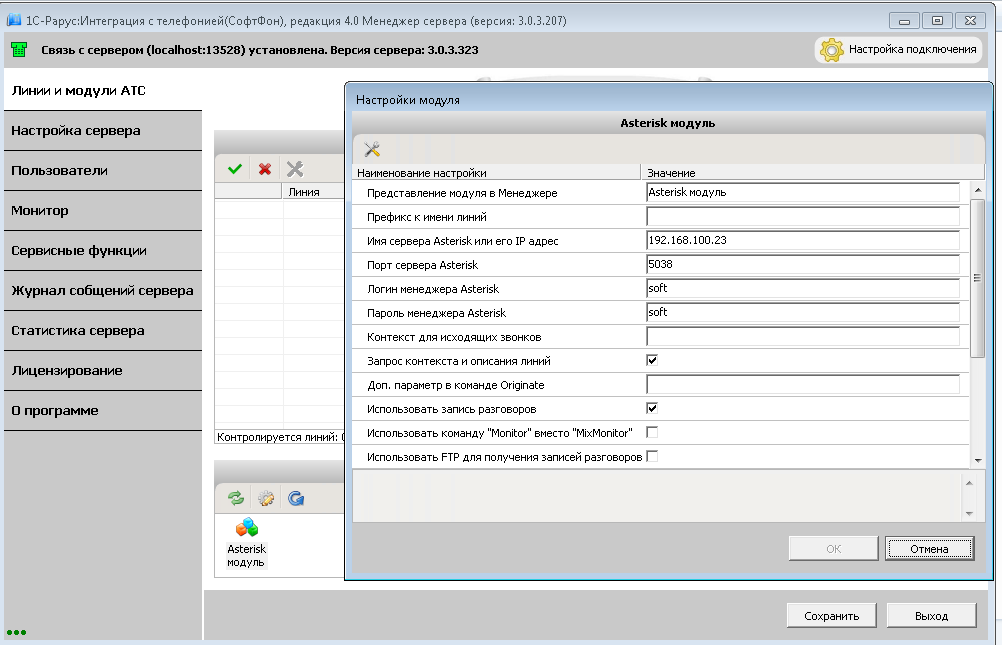Select the Asterisk модуль module icon
The image size is (1002, 645).
click(x=247, y=543)
